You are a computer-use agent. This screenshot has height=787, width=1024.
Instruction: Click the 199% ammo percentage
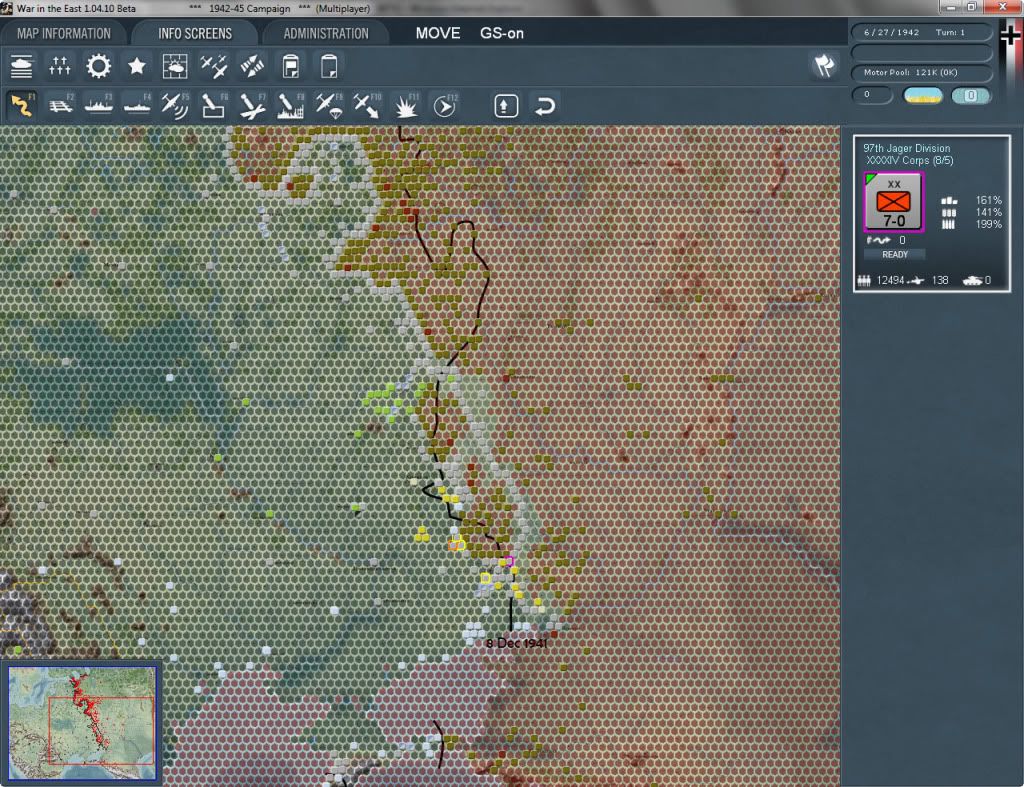click(988, 225)
